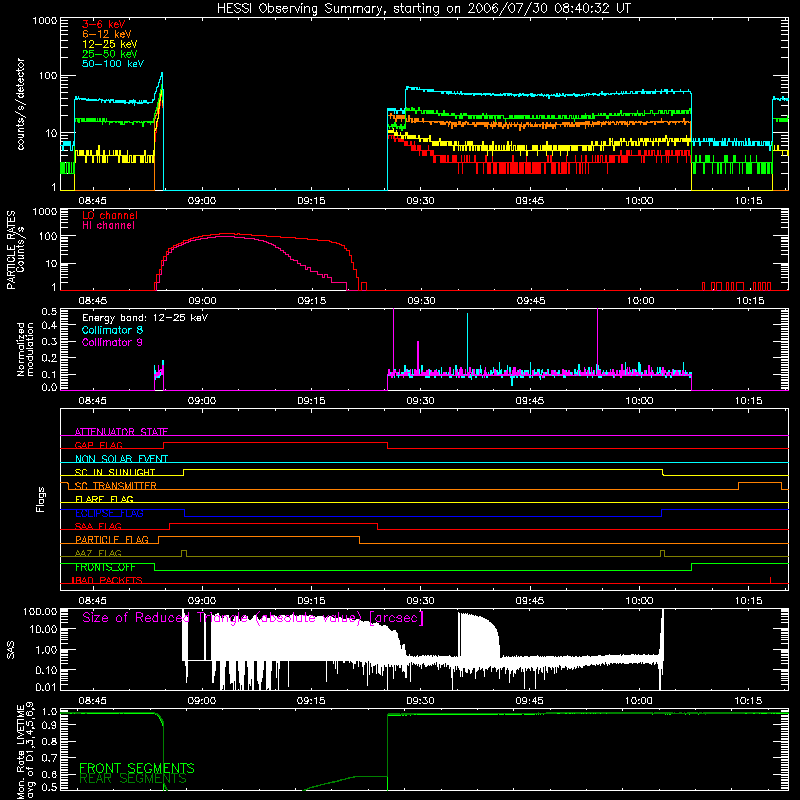Click the 09:00 tick label under the counts panel
This screenshot has height=800, width=800.
coord(202,201)
